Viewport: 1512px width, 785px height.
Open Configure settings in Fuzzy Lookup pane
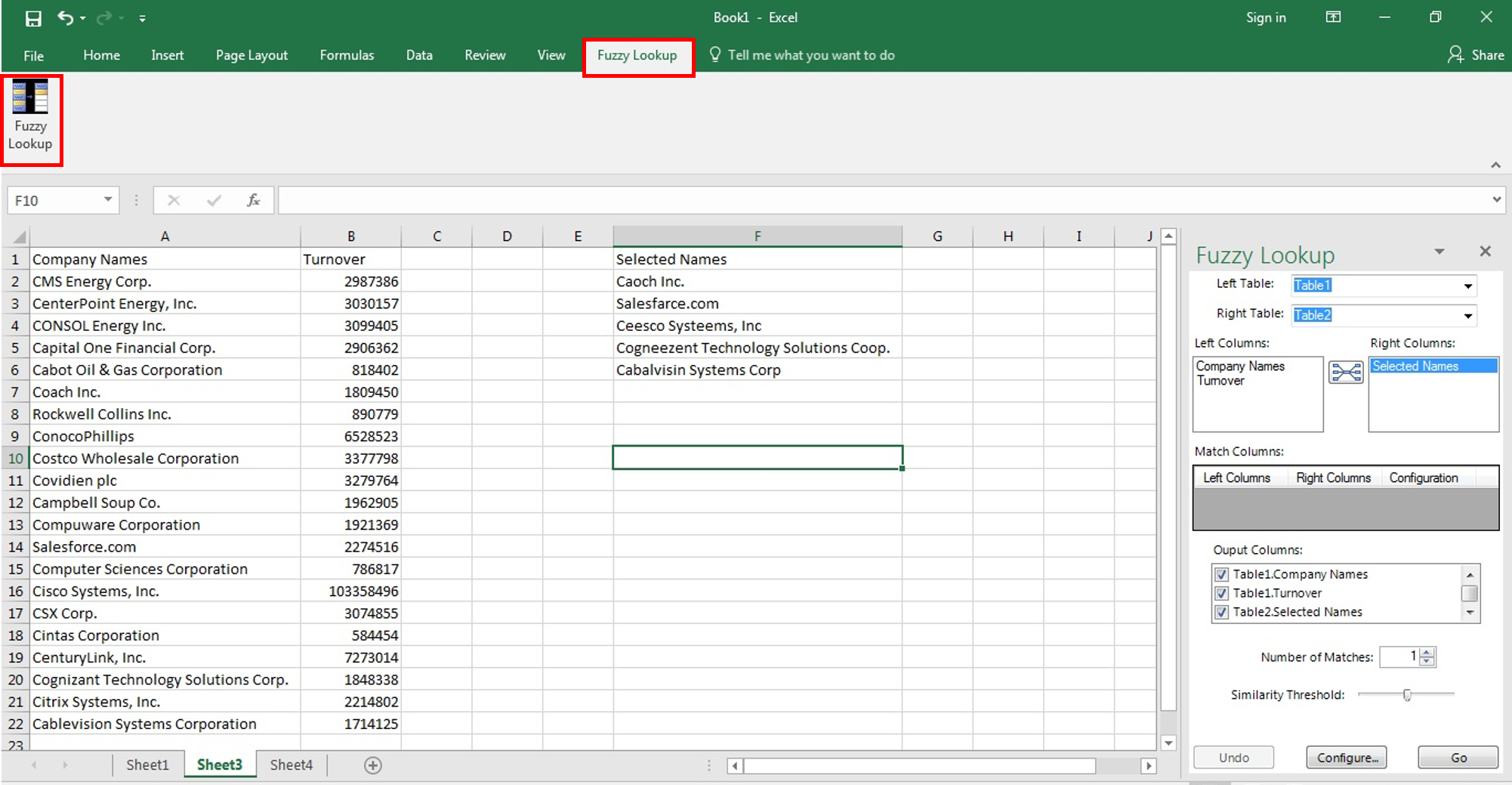[x=1346, y=757]
